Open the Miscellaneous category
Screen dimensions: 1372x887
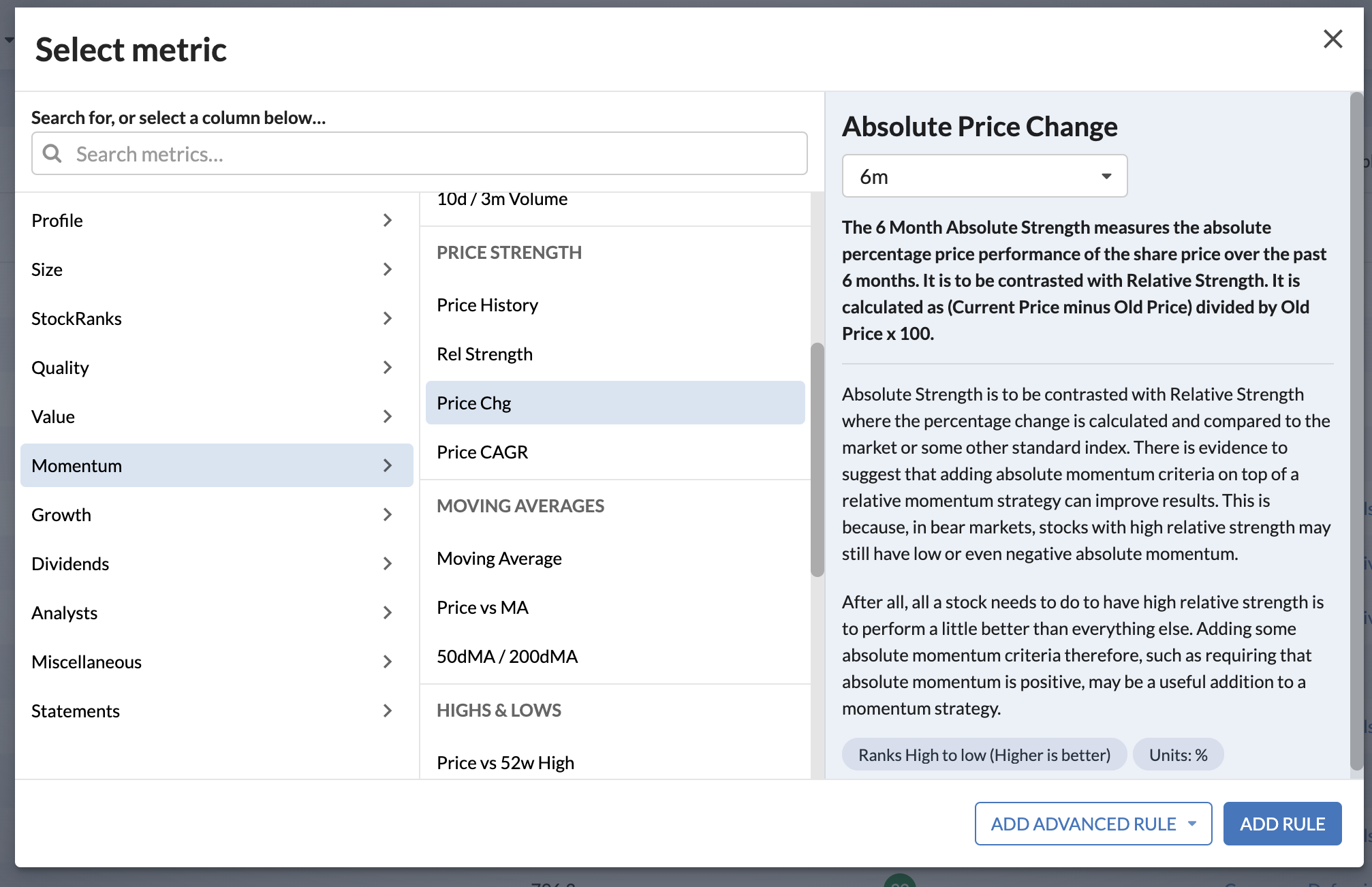pyautogui.click(x=217, y=662)
